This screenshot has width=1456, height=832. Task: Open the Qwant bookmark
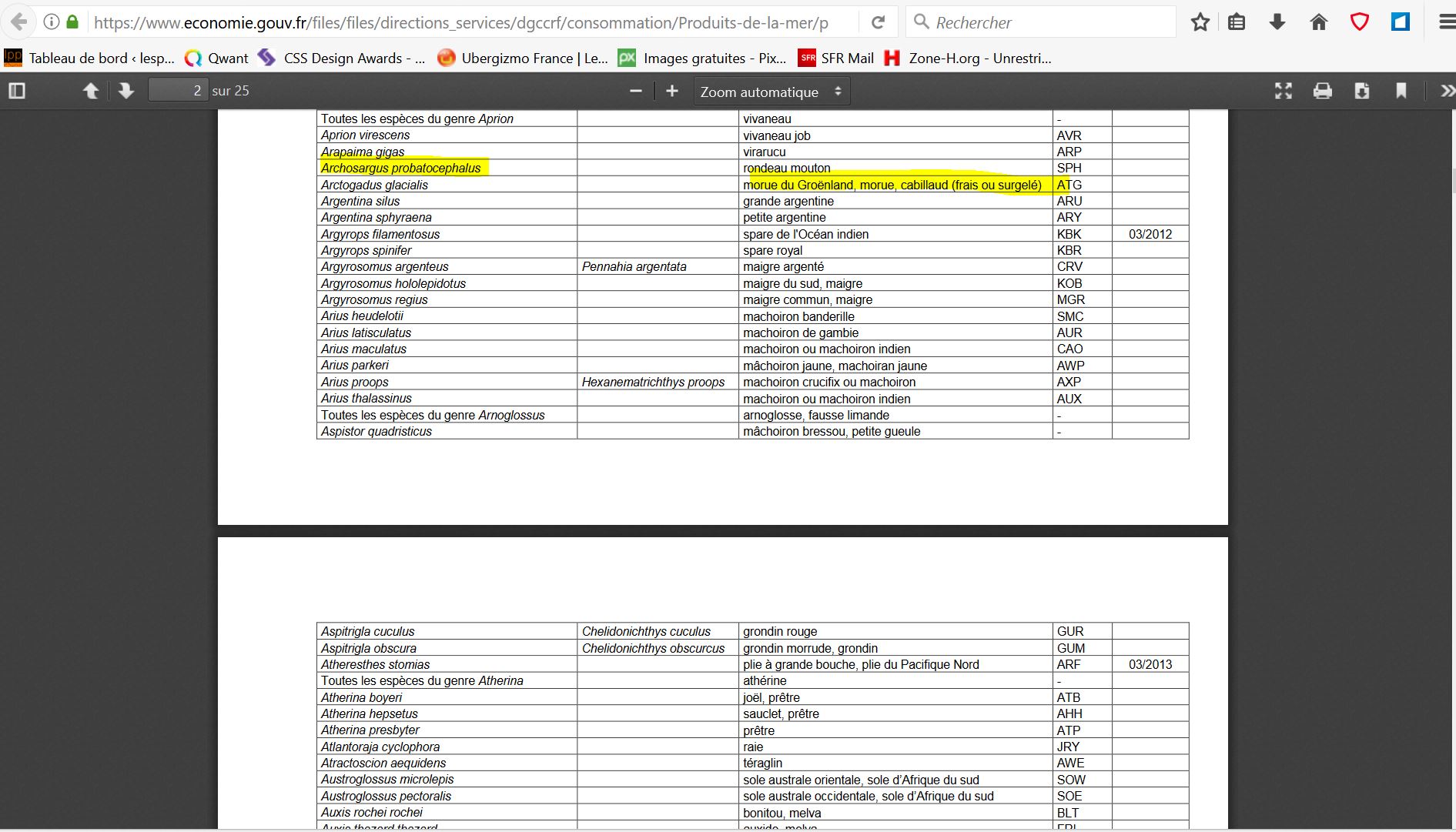[217, 58]
